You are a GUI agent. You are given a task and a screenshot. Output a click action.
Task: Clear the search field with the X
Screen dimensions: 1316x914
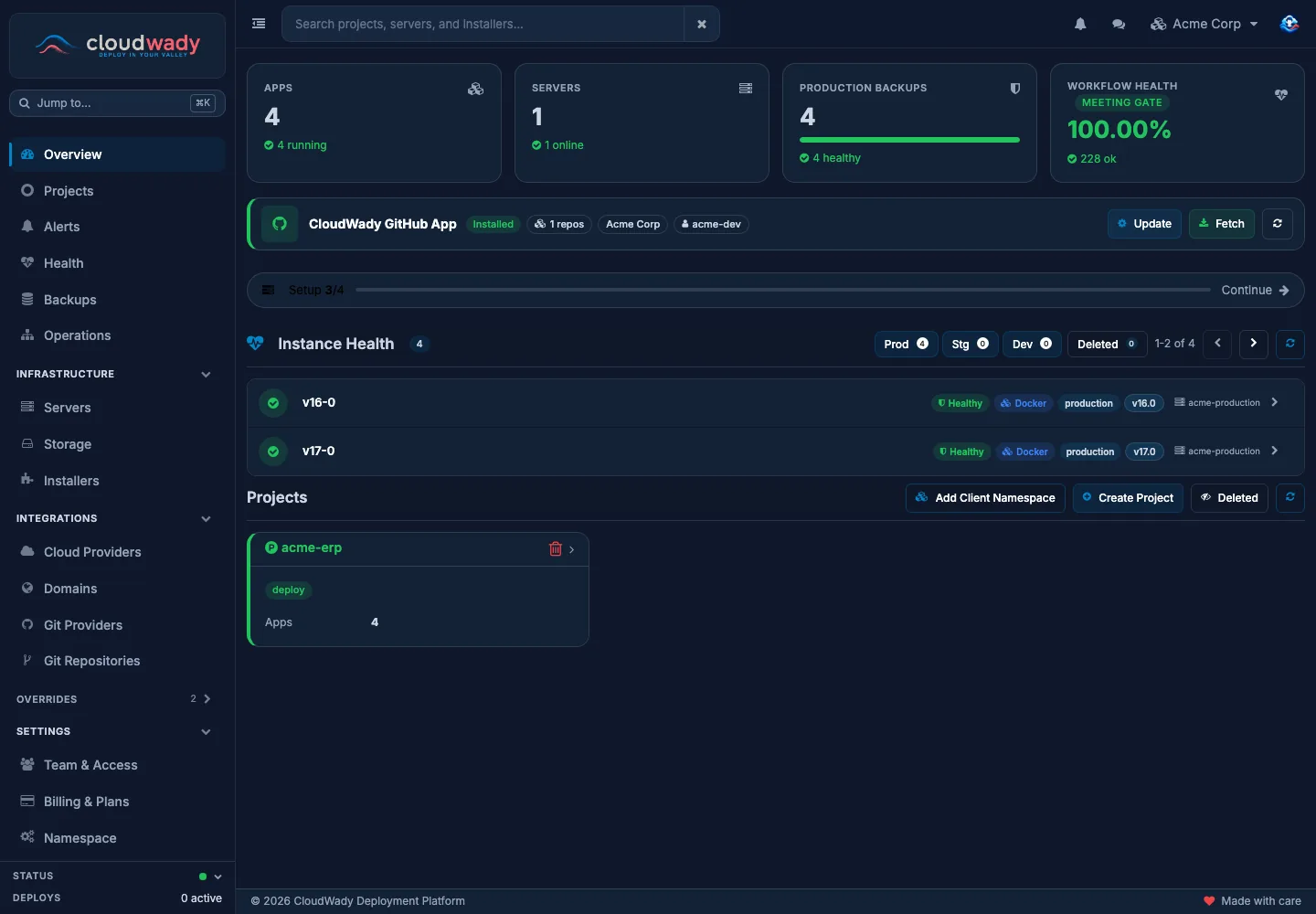click(702, 24)
